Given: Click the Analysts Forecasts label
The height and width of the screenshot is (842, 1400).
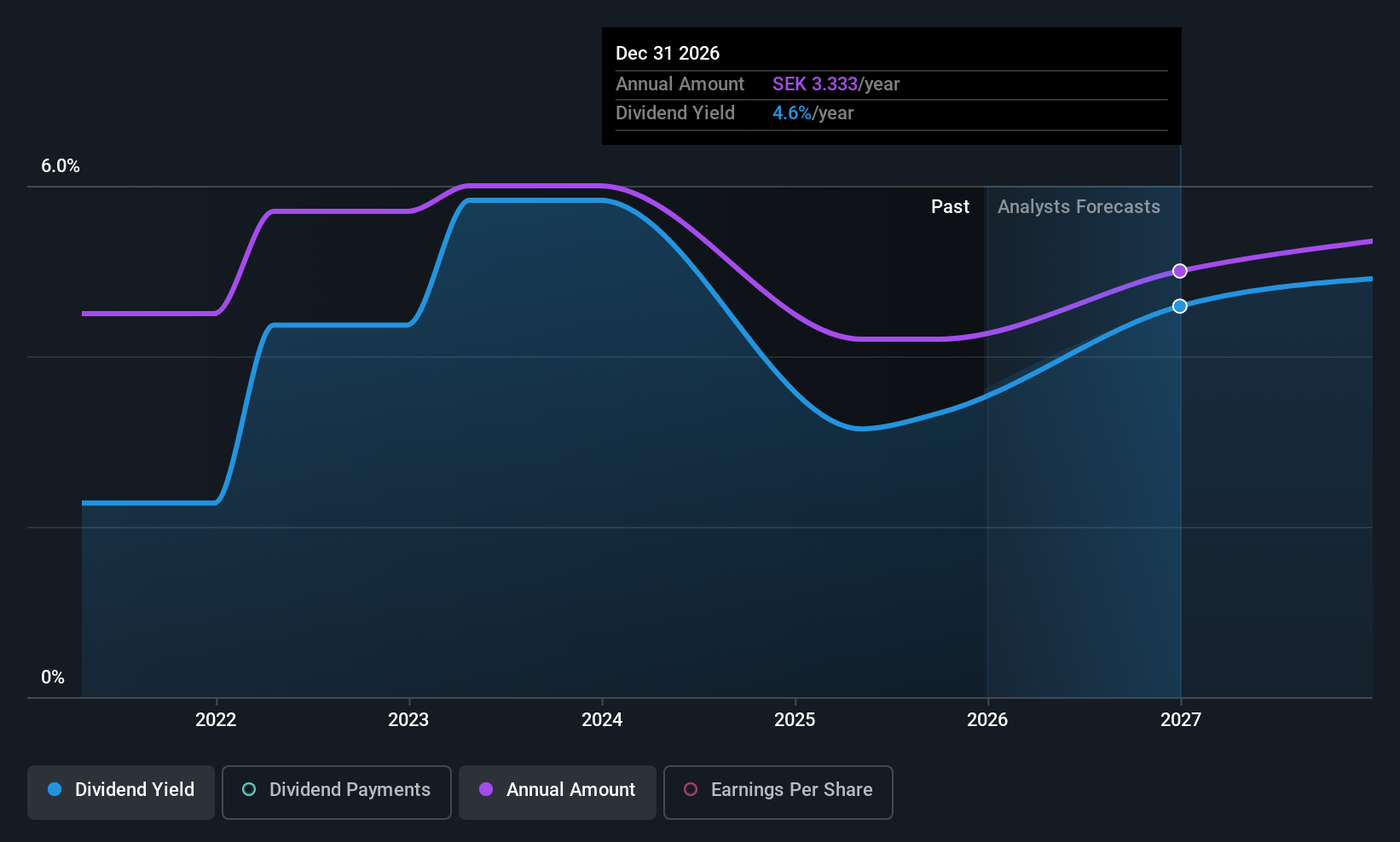Looking at the screenshot, I should click(1079, 207).
